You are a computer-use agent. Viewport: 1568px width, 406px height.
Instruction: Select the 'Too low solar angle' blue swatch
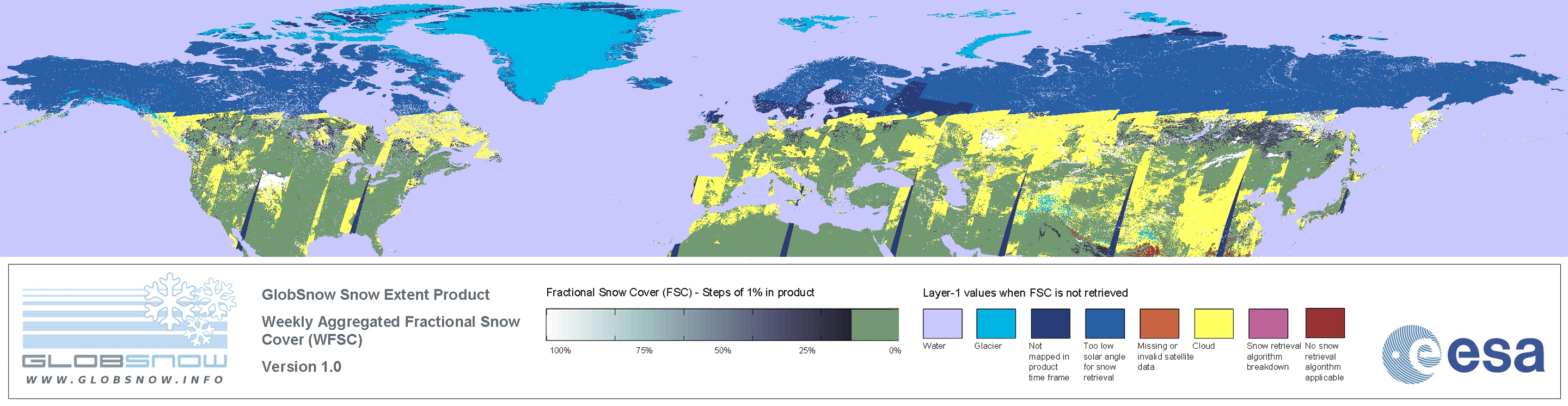[1104, 323]
